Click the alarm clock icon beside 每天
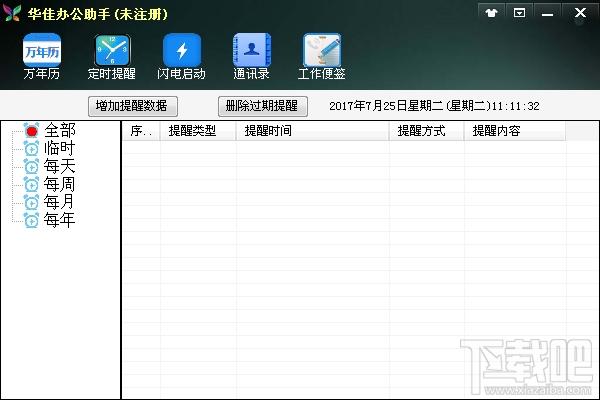The image size is (600, 400). [x=31, y=166]
